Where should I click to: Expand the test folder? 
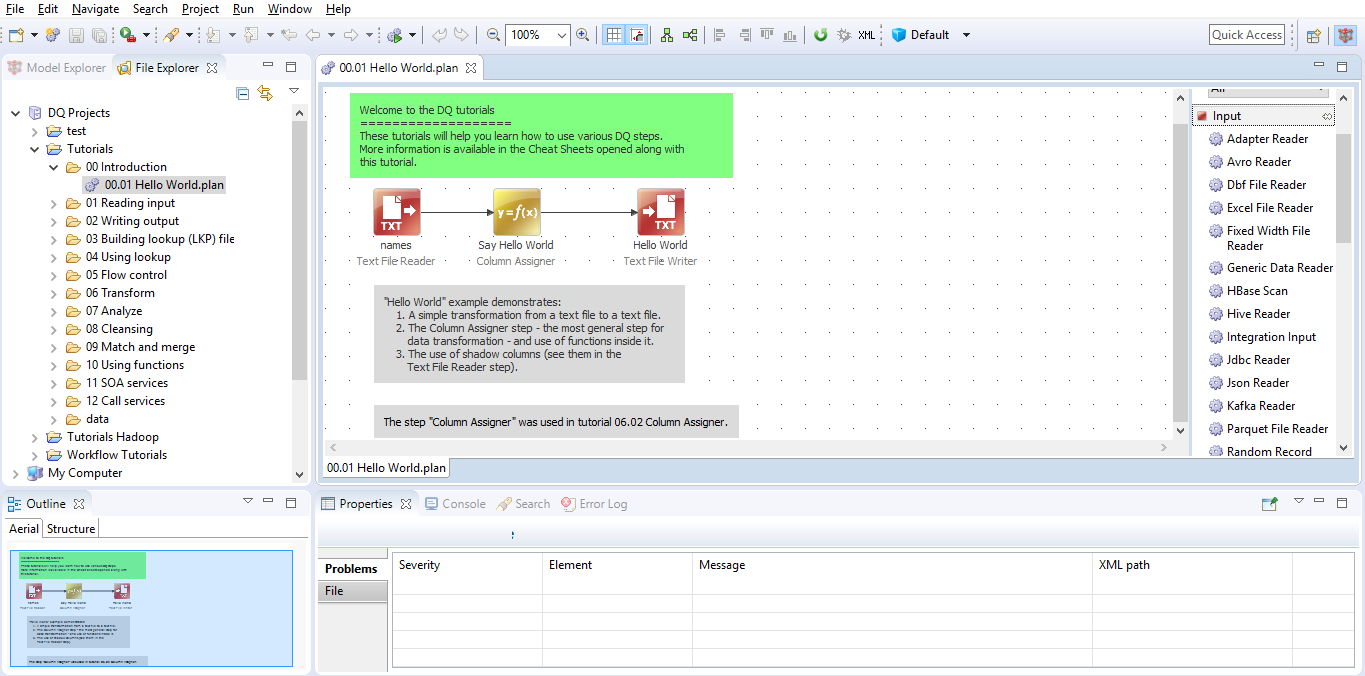(35, 131)
